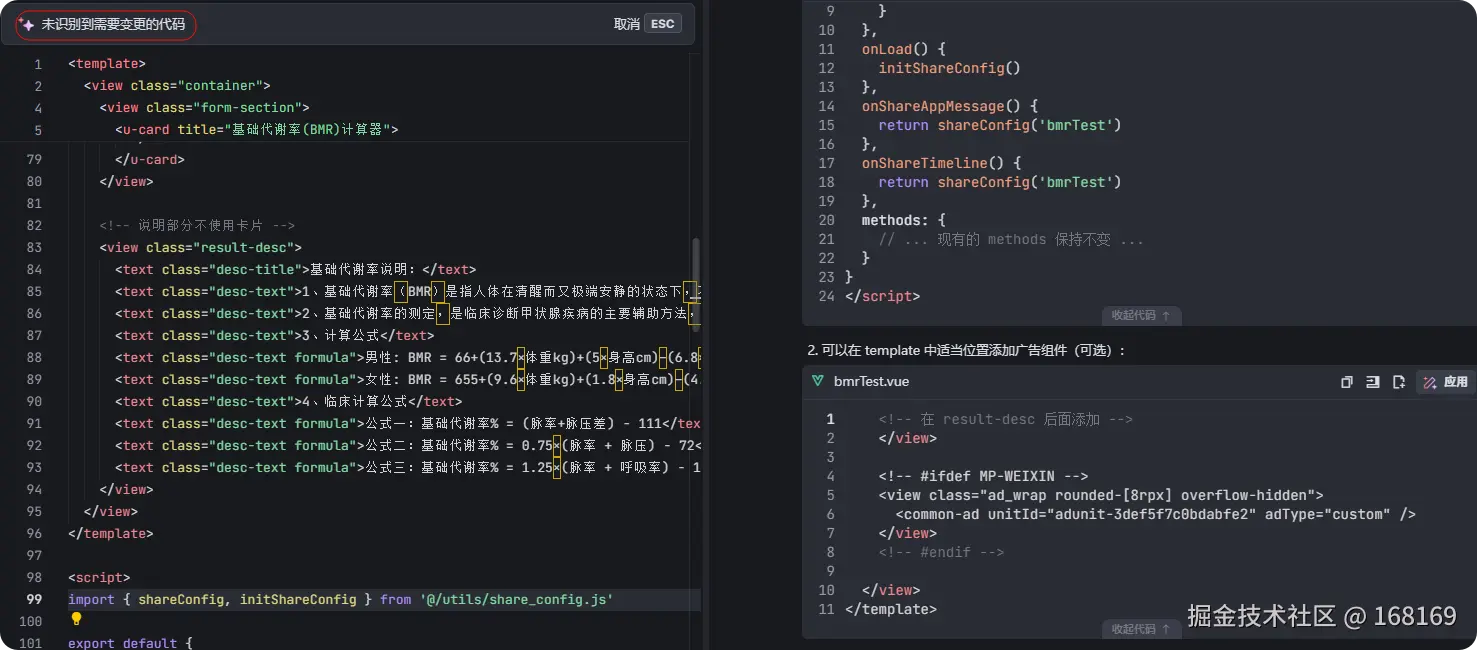Click line 86 about 基础代谢率的测定
The height and width of the screenshot is (650, 1477).
[x=408, y=314]
